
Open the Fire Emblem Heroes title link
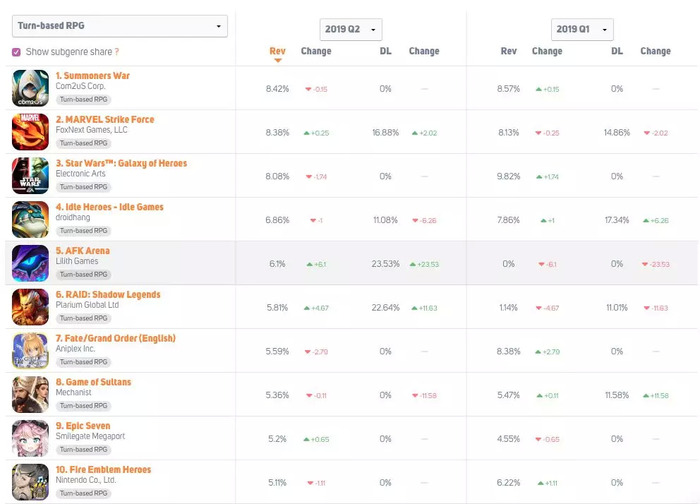103,469
